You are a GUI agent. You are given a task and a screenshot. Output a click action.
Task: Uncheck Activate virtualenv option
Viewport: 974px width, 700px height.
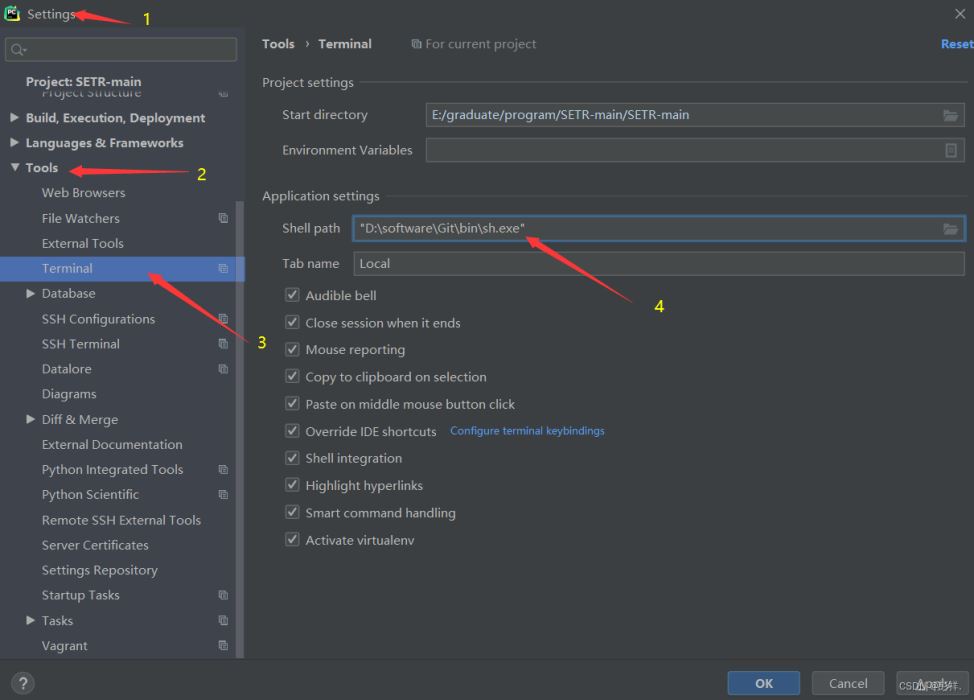click(292, 540)
